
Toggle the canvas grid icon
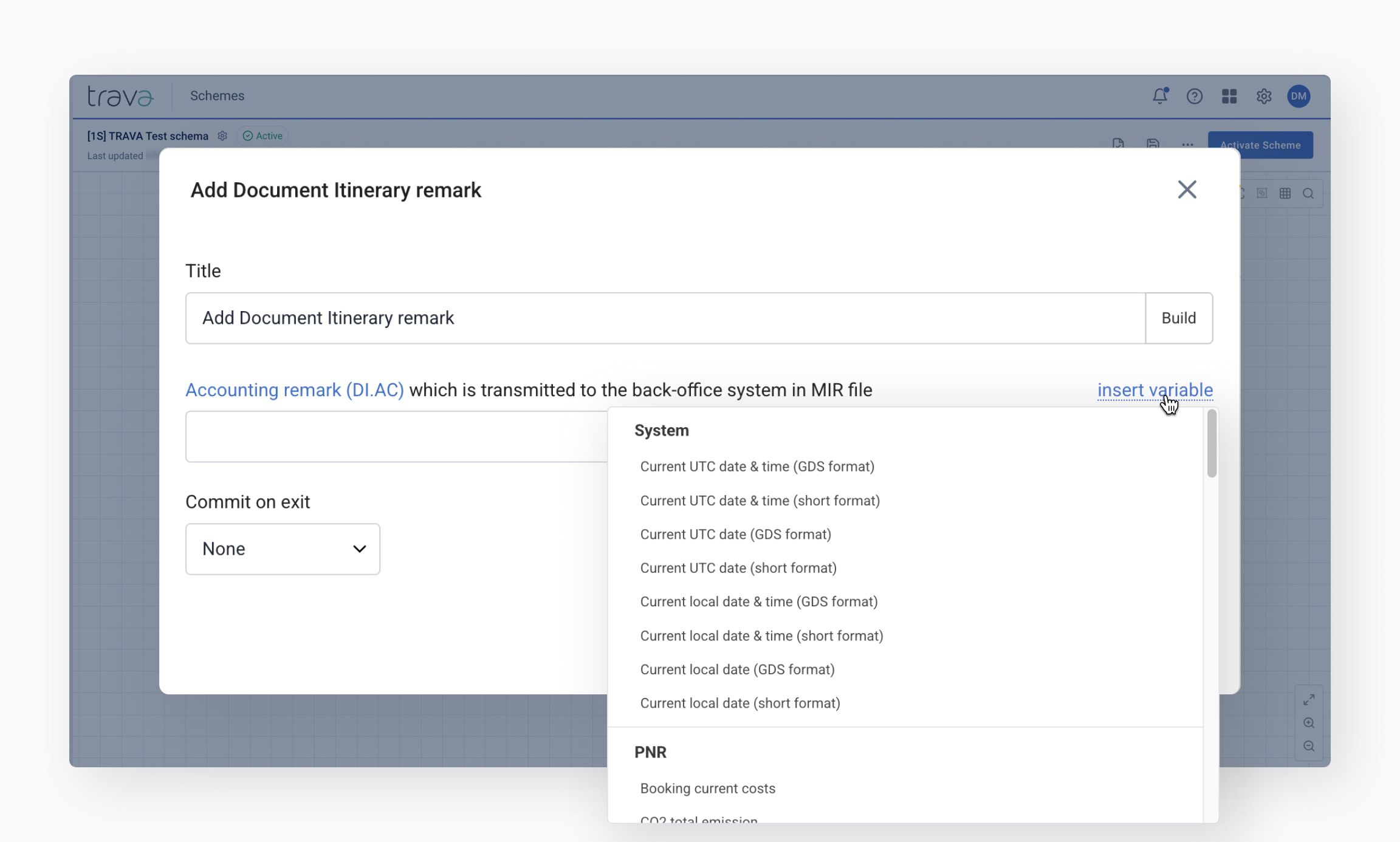point(1285,193)
